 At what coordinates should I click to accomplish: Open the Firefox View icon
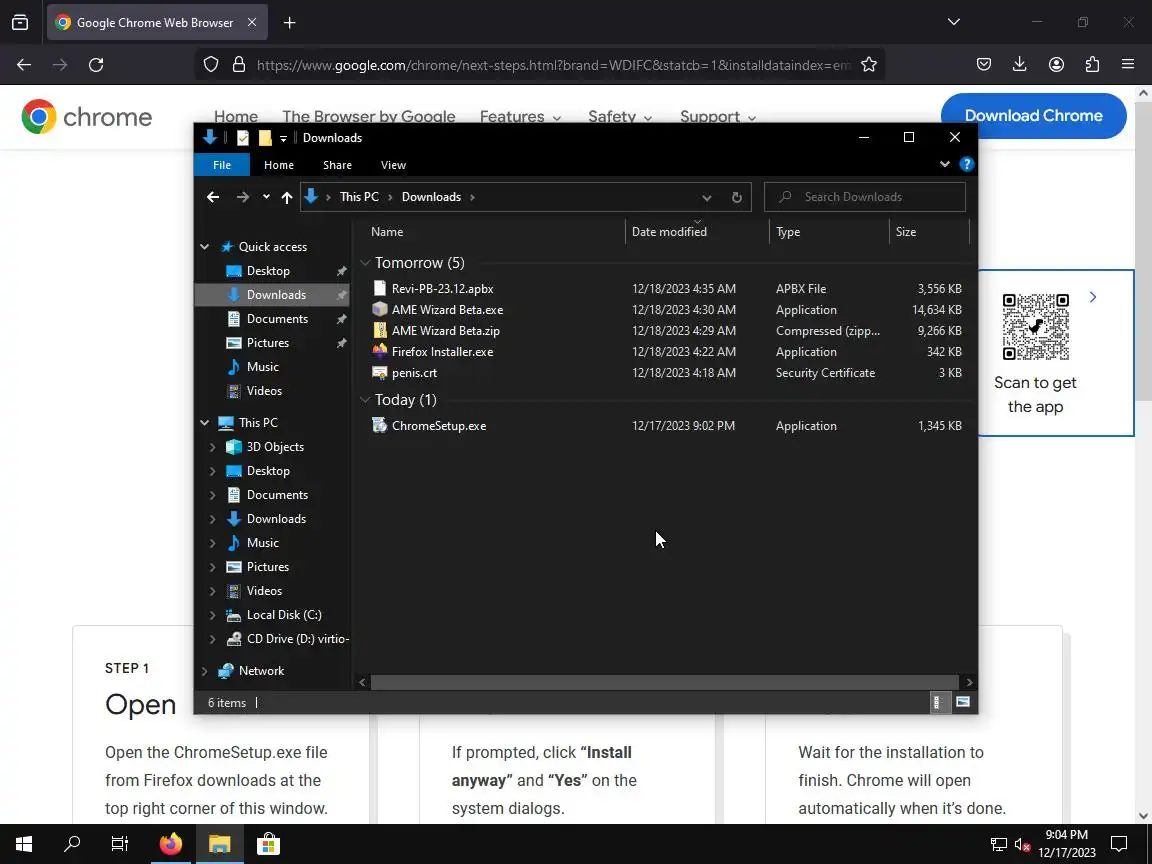point(21,23)
